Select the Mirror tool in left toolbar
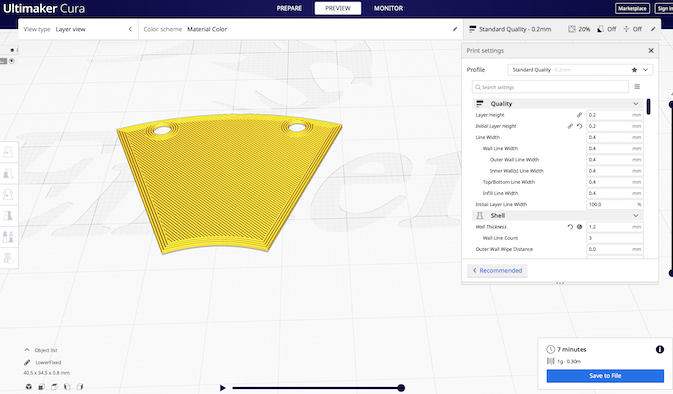 tap(8, 215)
